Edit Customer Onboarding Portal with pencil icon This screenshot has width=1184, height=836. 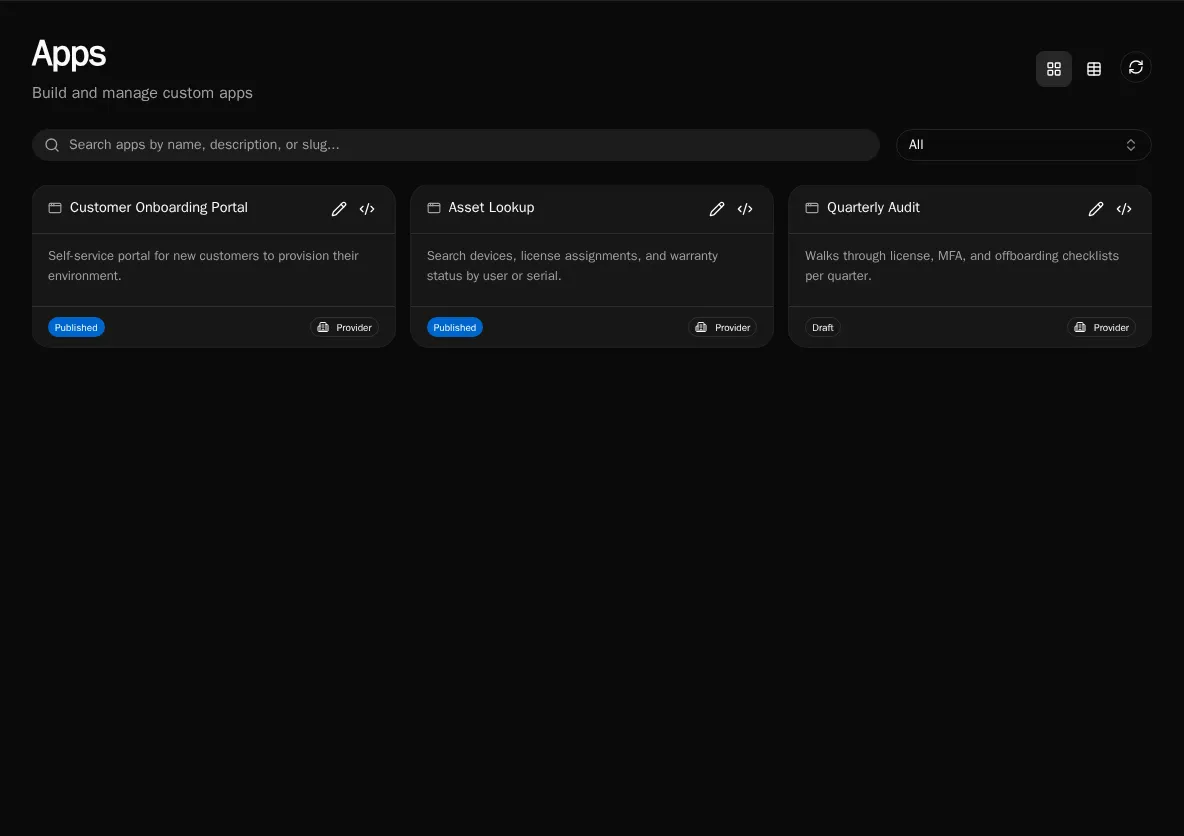pos(339,209)
